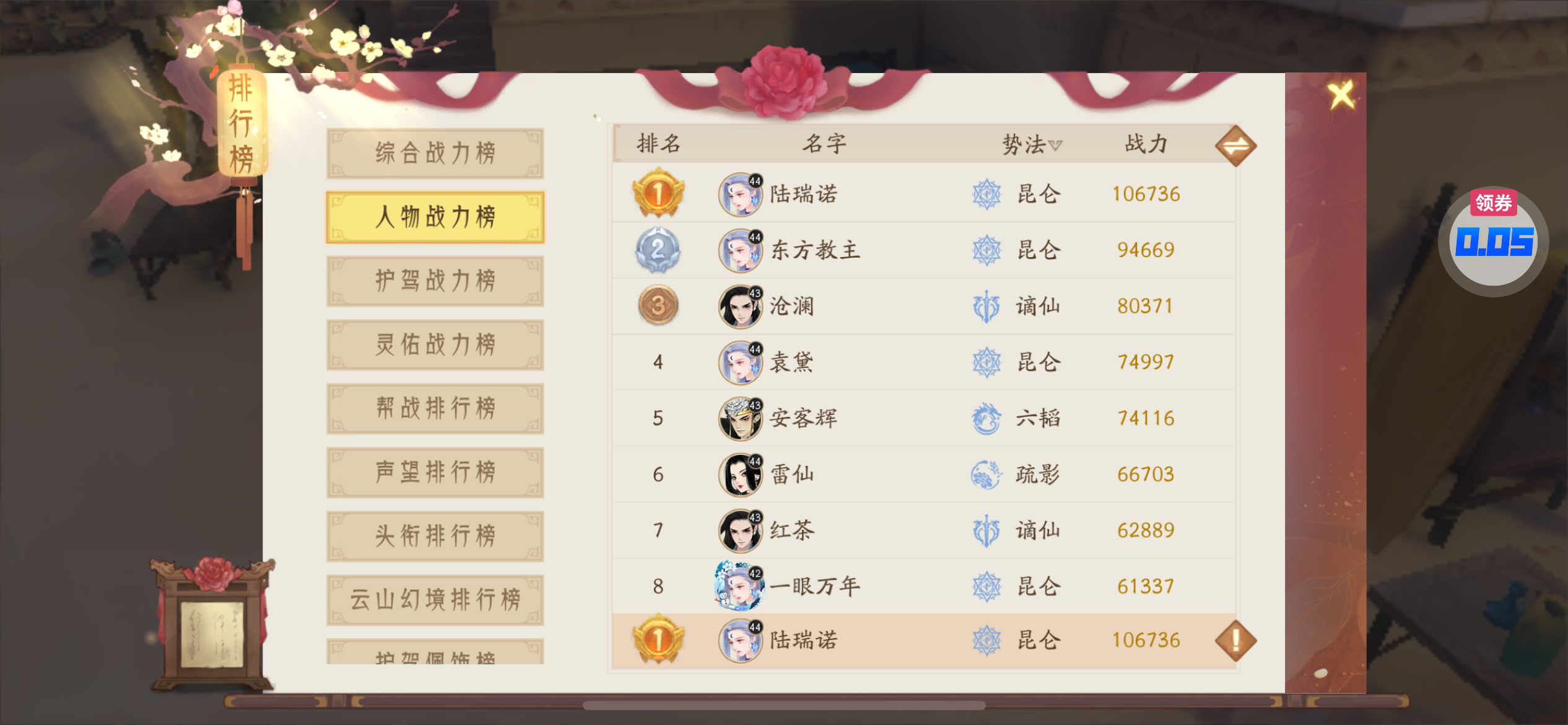Tap the gold rank 1 medal
This screenshot has width=1568, height=725.
658,193
